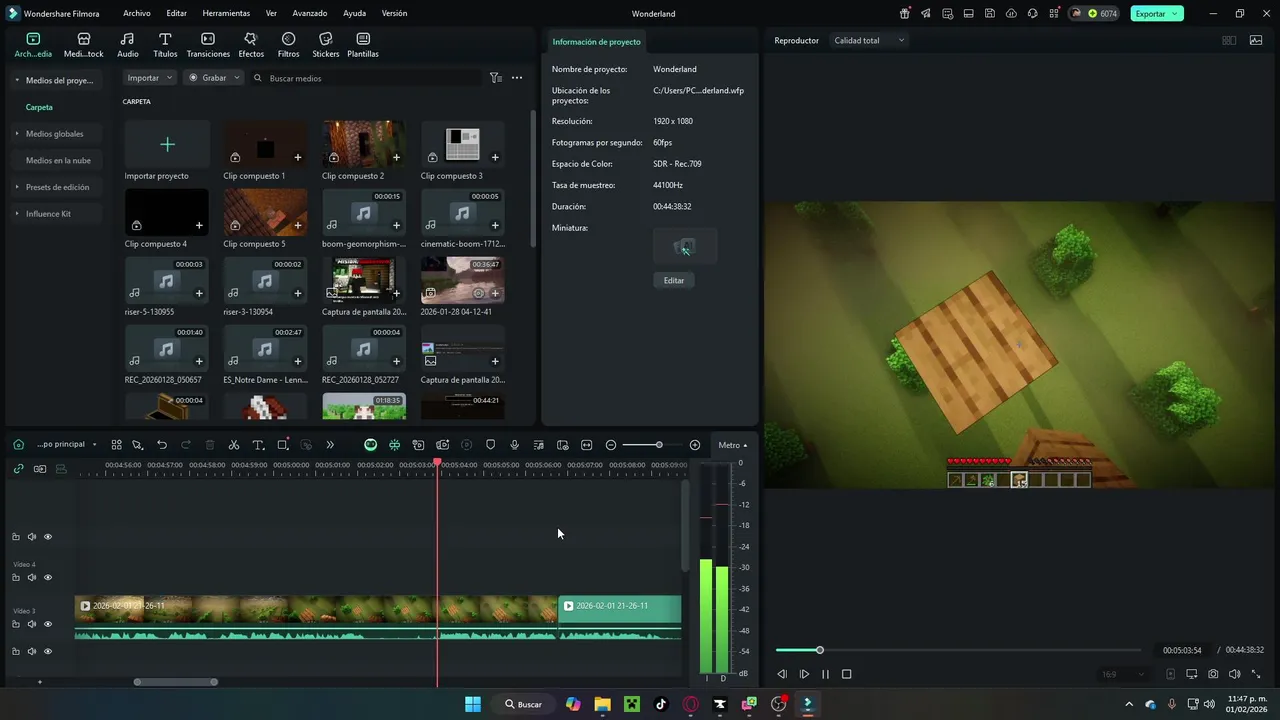This screenshot has height=720, width=1280.
Task: Open the Editar menu
Action: [176, 13]
